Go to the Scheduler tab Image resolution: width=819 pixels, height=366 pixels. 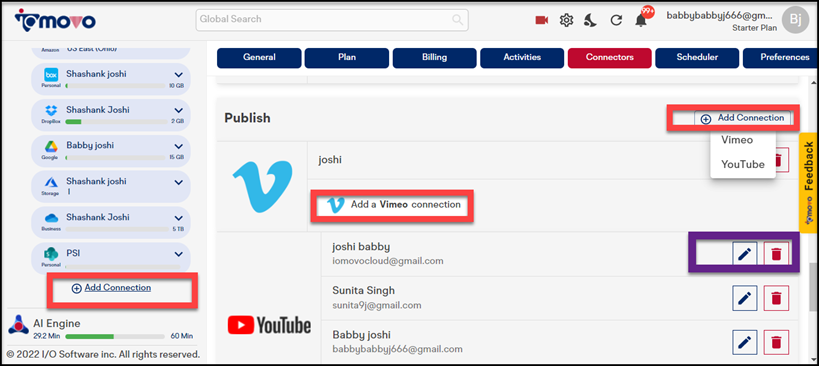(x=697, y=57)
